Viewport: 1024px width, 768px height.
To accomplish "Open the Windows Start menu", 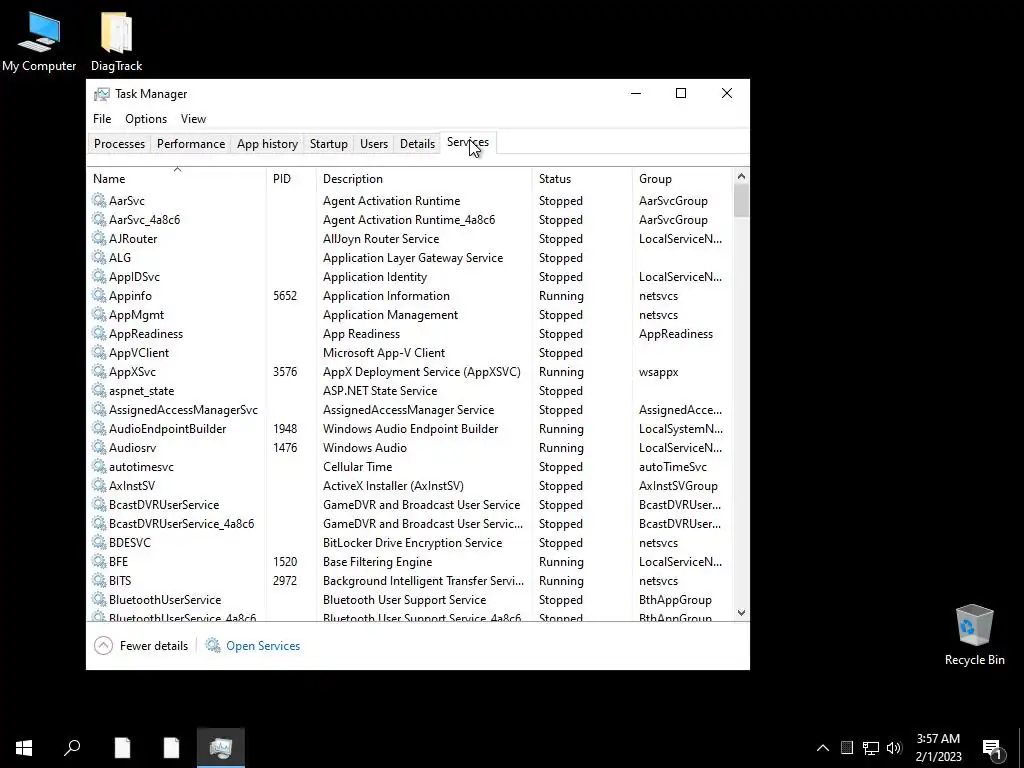I will tap(24, 747).
